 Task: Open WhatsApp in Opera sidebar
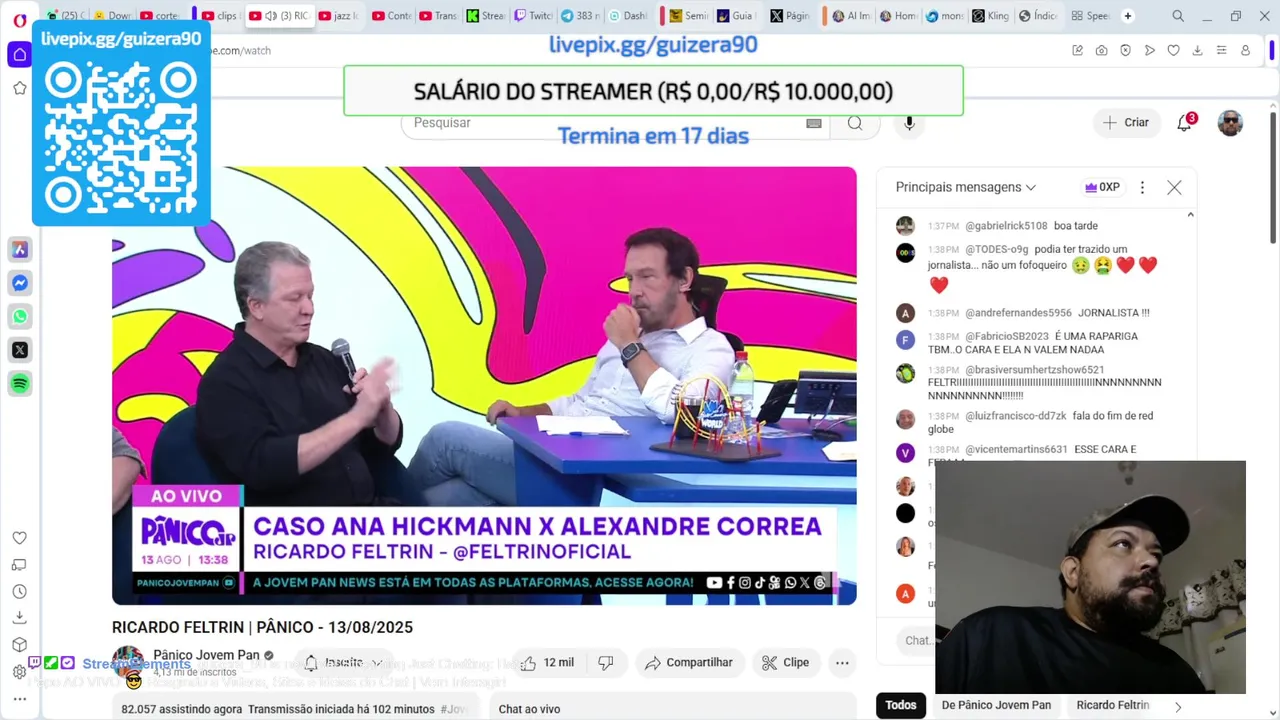(x=20, y=316)
